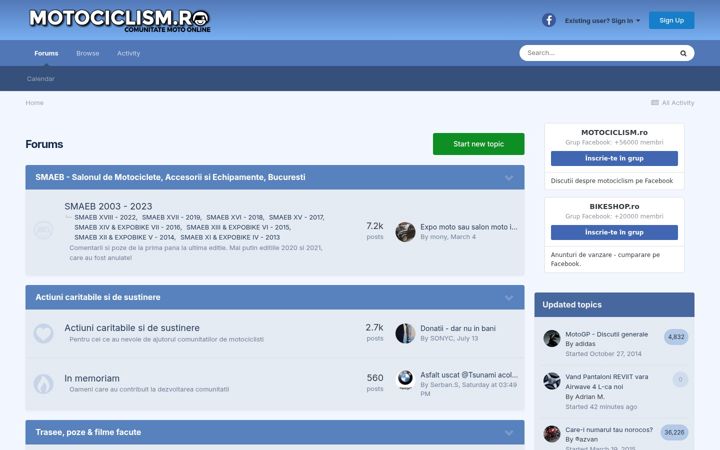Click the search magnifier icon
This screenshot has height=450, width=720.
[683, 53]
